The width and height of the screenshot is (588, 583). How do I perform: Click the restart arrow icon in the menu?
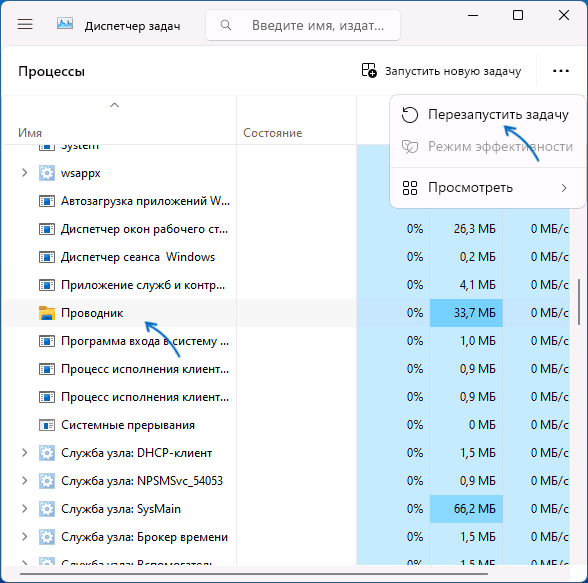(x=410, y=115)
